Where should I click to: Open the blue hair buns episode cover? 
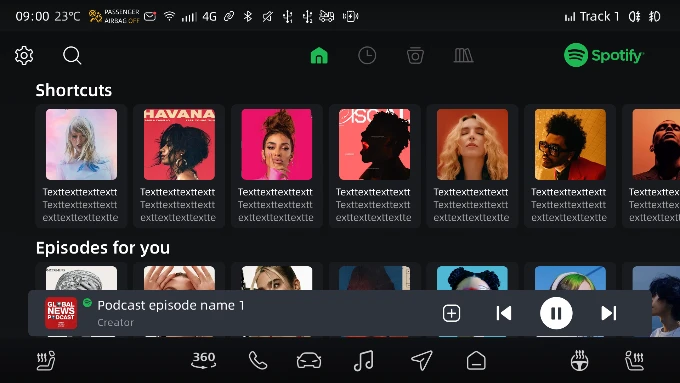click(x=472, y=278)
